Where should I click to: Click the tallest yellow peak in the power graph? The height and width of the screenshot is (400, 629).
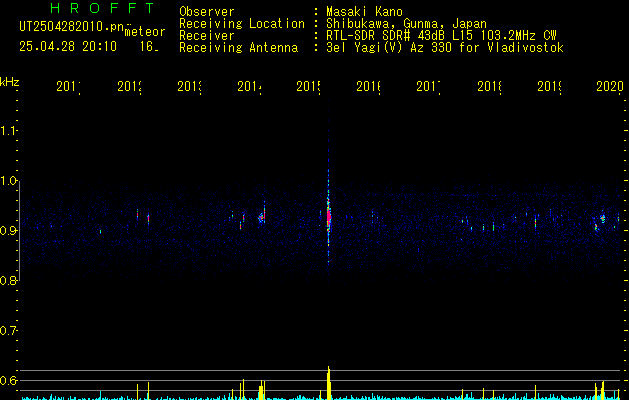point(329,383)
